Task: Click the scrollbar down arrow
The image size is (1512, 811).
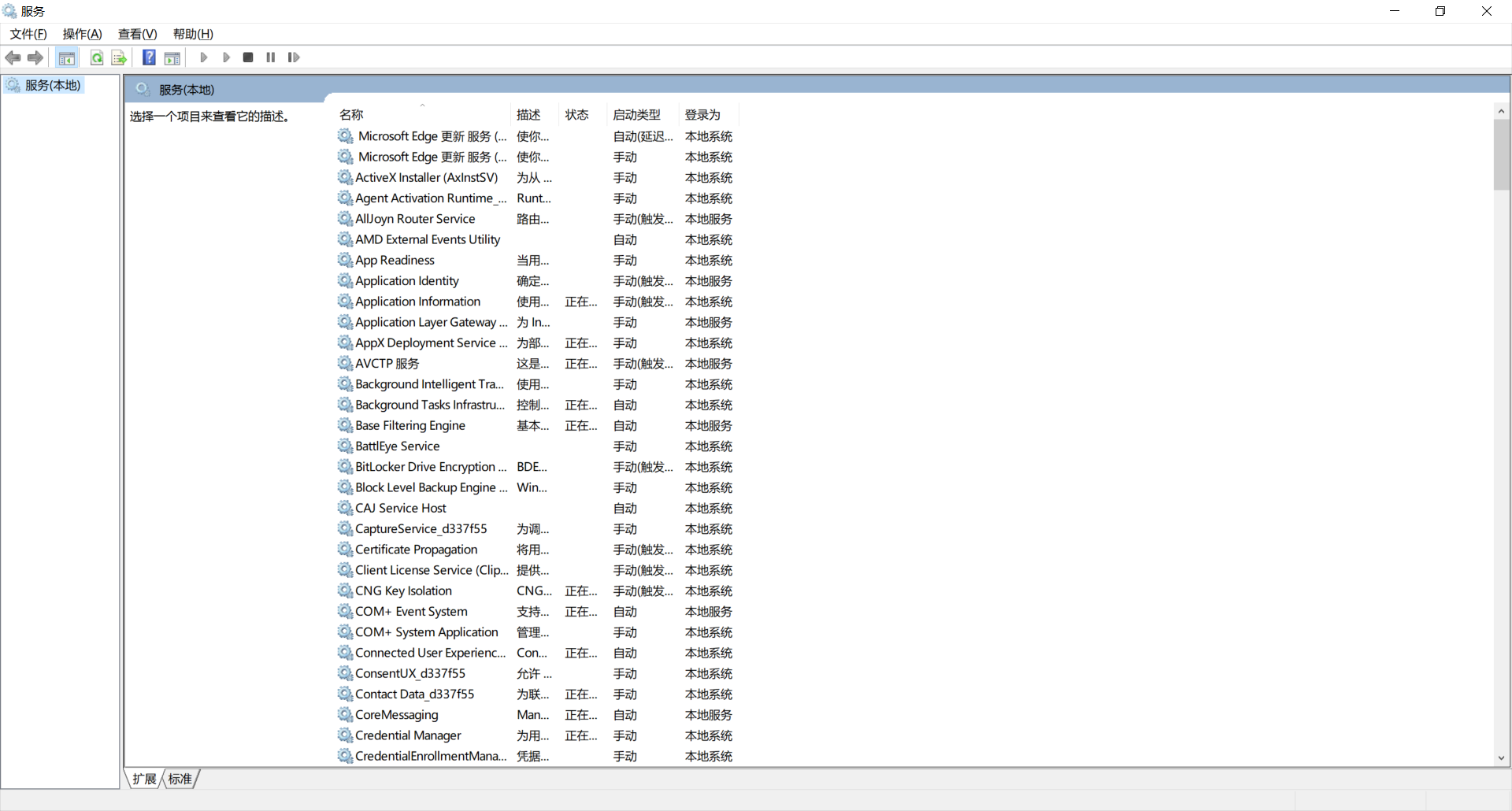Action: (x=1501, y=758)
